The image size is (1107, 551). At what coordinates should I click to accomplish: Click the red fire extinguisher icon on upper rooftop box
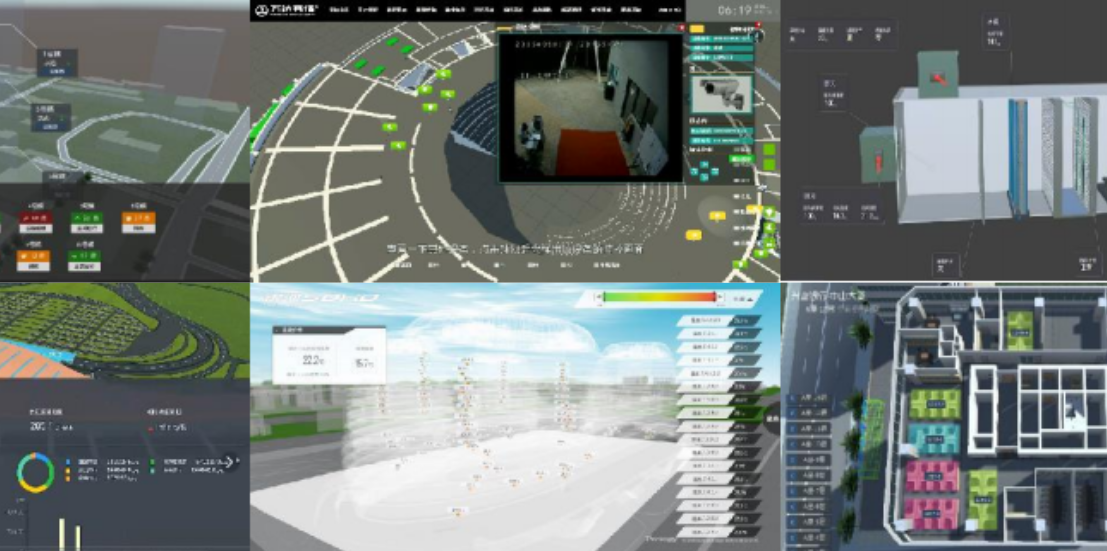[x=937, y=78]
